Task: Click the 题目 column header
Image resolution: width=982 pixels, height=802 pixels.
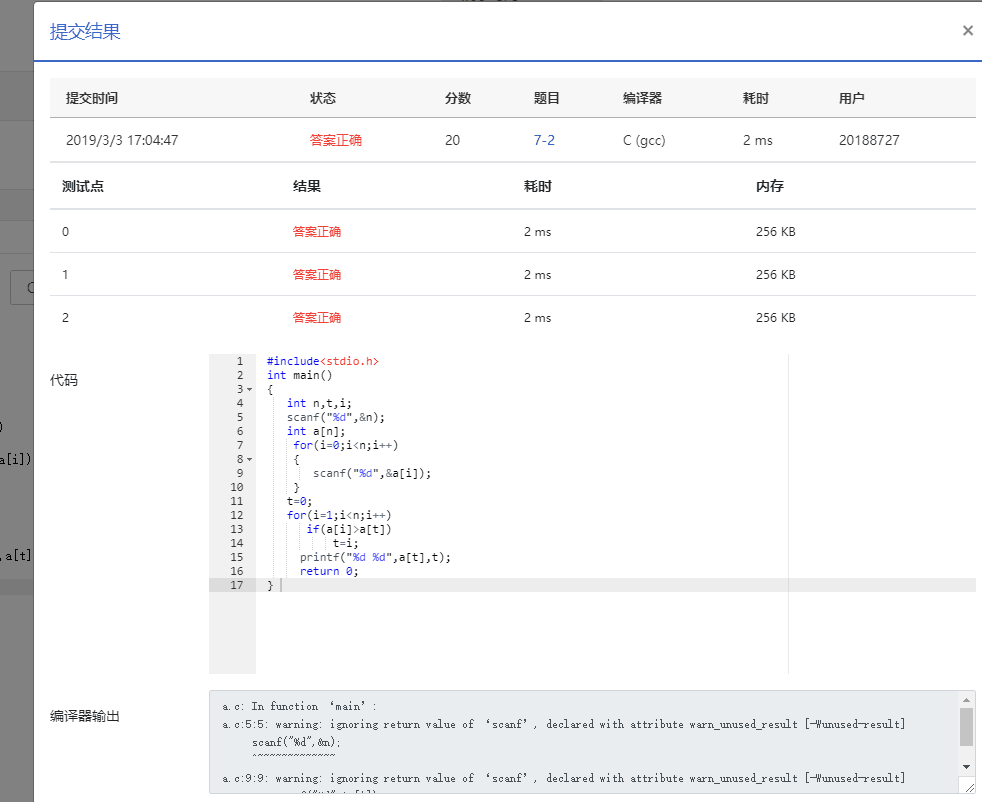Action: pos(546,98)
